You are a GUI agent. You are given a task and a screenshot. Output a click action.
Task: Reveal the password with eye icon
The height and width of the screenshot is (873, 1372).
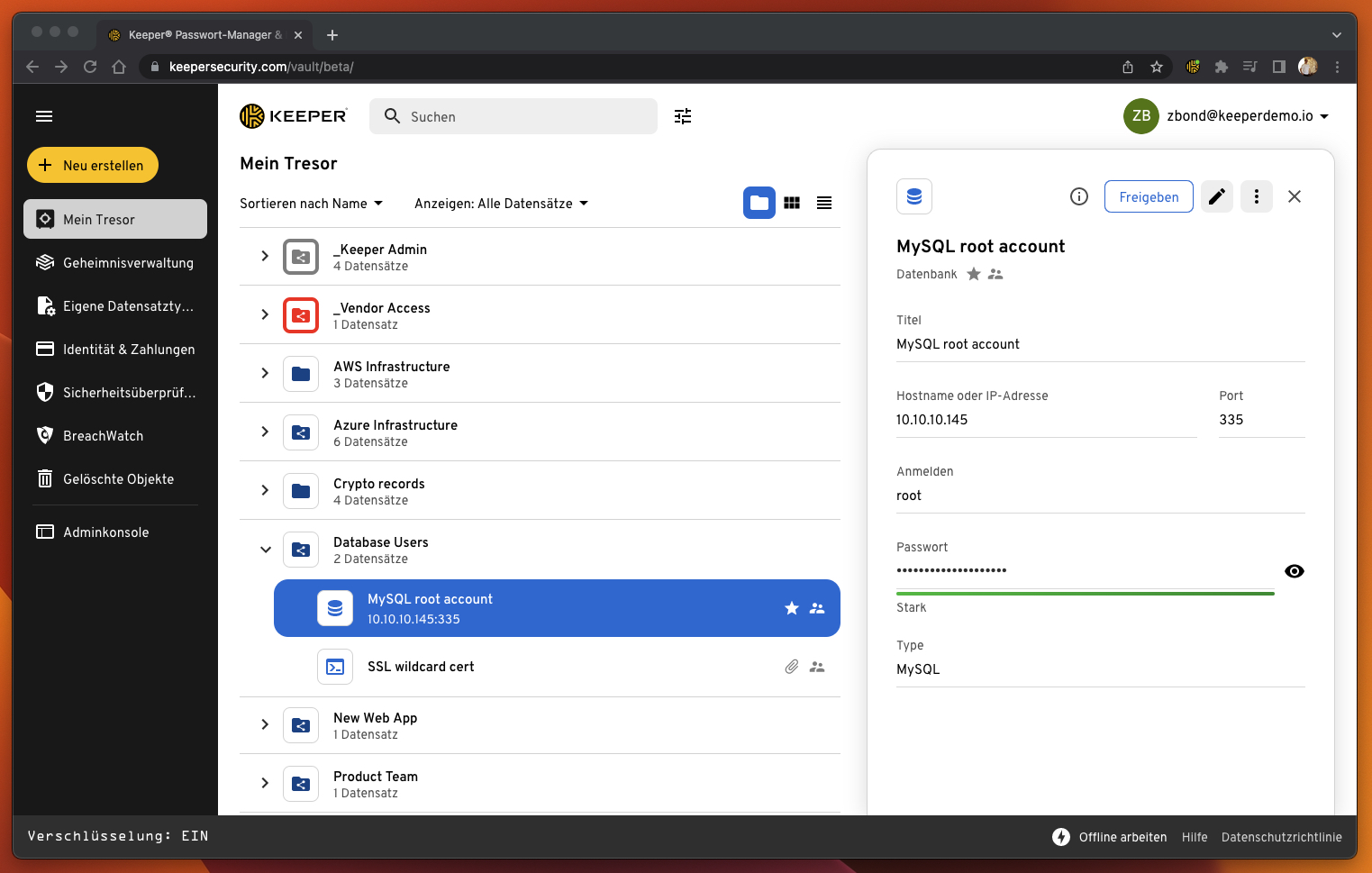pos(1295,571)
